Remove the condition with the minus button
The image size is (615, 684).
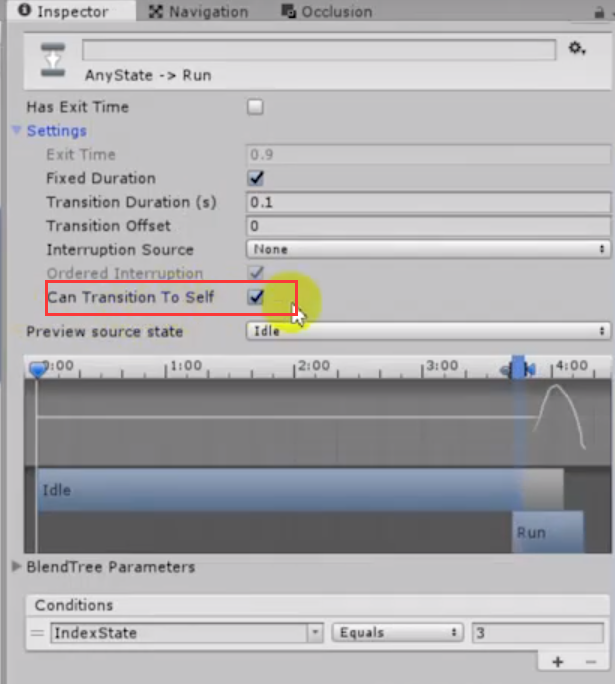tap(591, 662)
